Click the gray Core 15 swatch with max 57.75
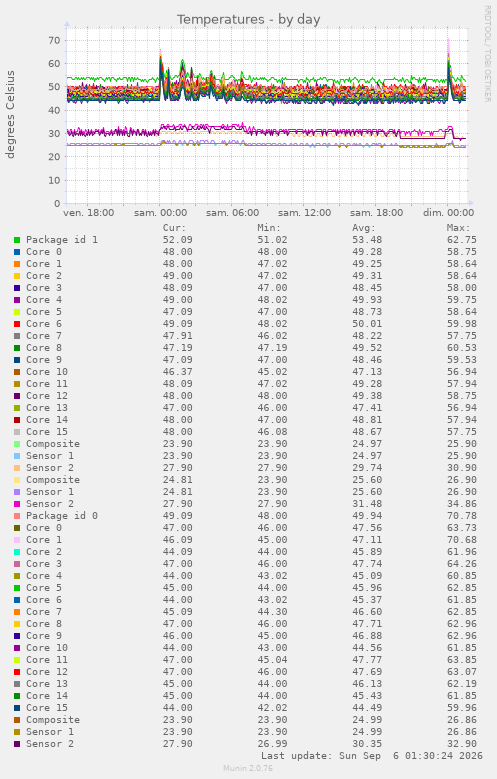 tap(17, 432)
